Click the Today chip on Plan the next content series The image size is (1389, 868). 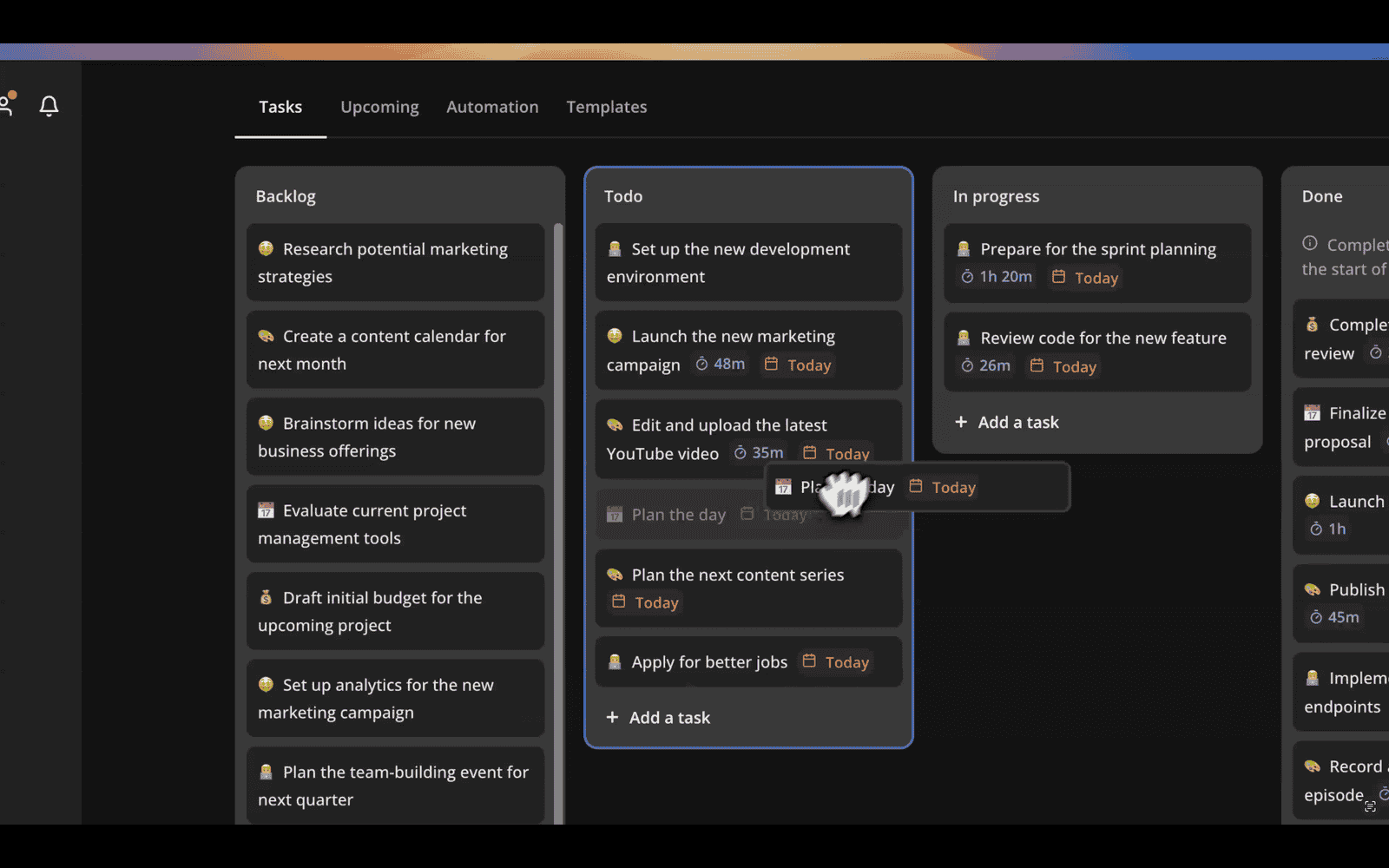coord(644,602)
